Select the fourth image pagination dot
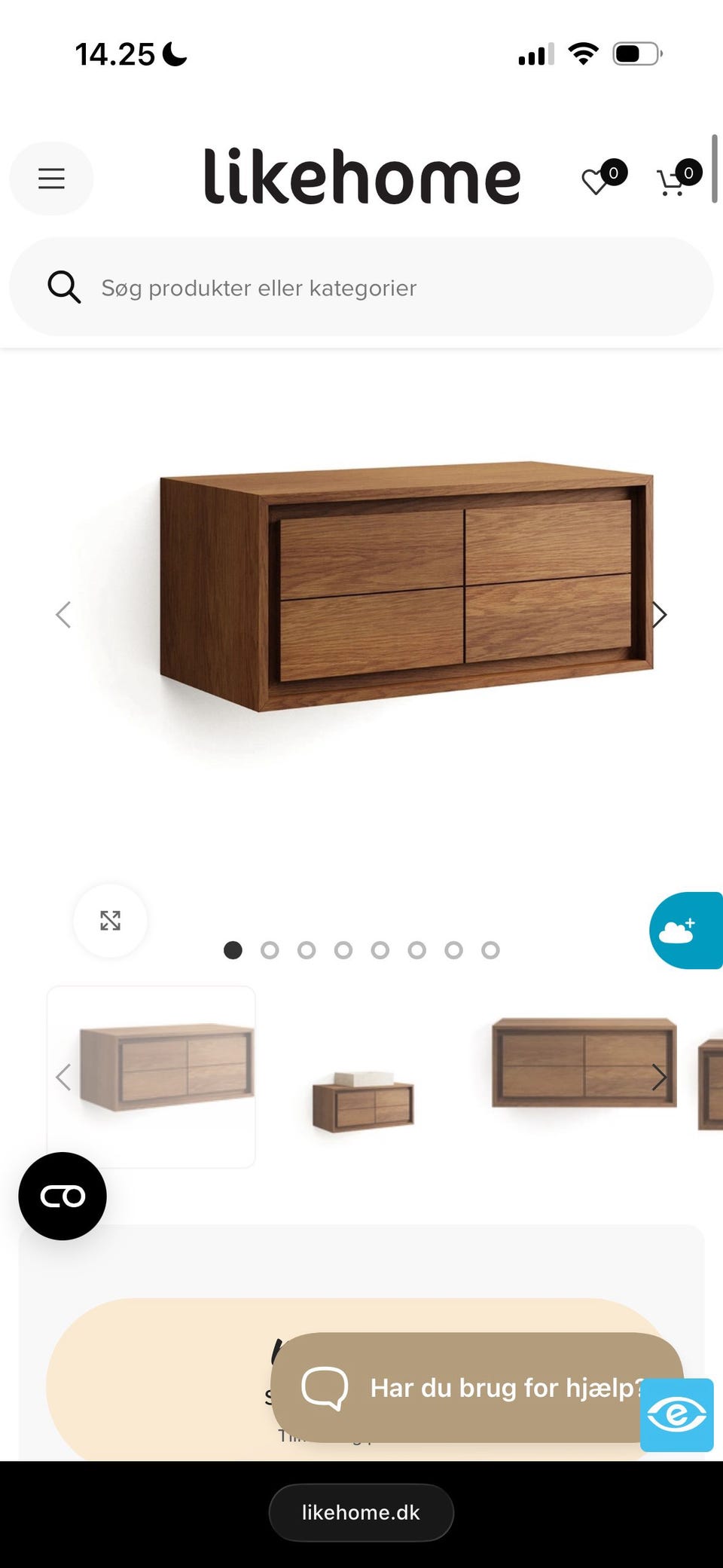Image resolution: width=723 pixels, height=1568 pixels. (x=343, y=950)
